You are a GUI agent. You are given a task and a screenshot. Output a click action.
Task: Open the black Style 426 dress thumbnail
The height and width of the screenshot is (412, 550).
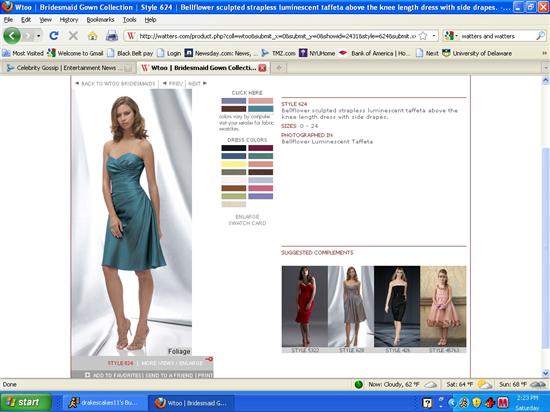coord(397,307)
